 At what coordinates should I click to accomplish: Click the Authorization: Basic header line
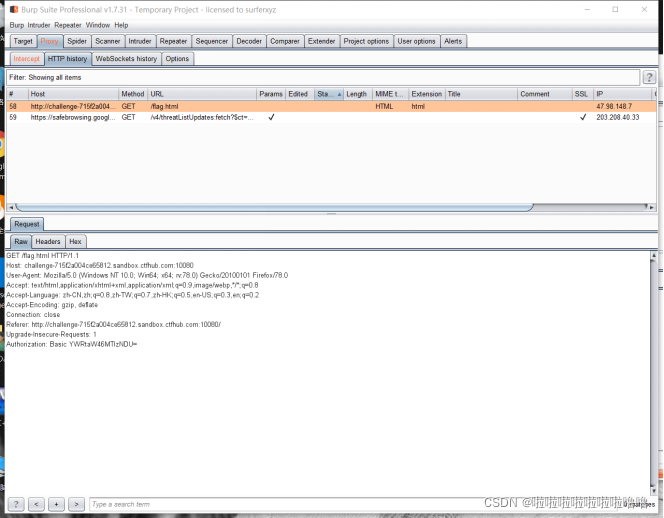pos(72,344)
